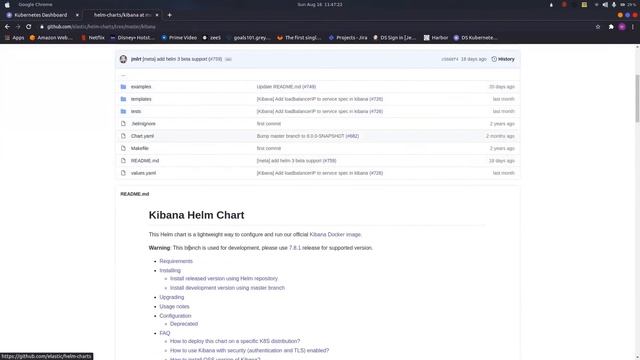This screenshot has height=360, width=640.
Task: Open the examples folder icon
Action: pos(123,87)
